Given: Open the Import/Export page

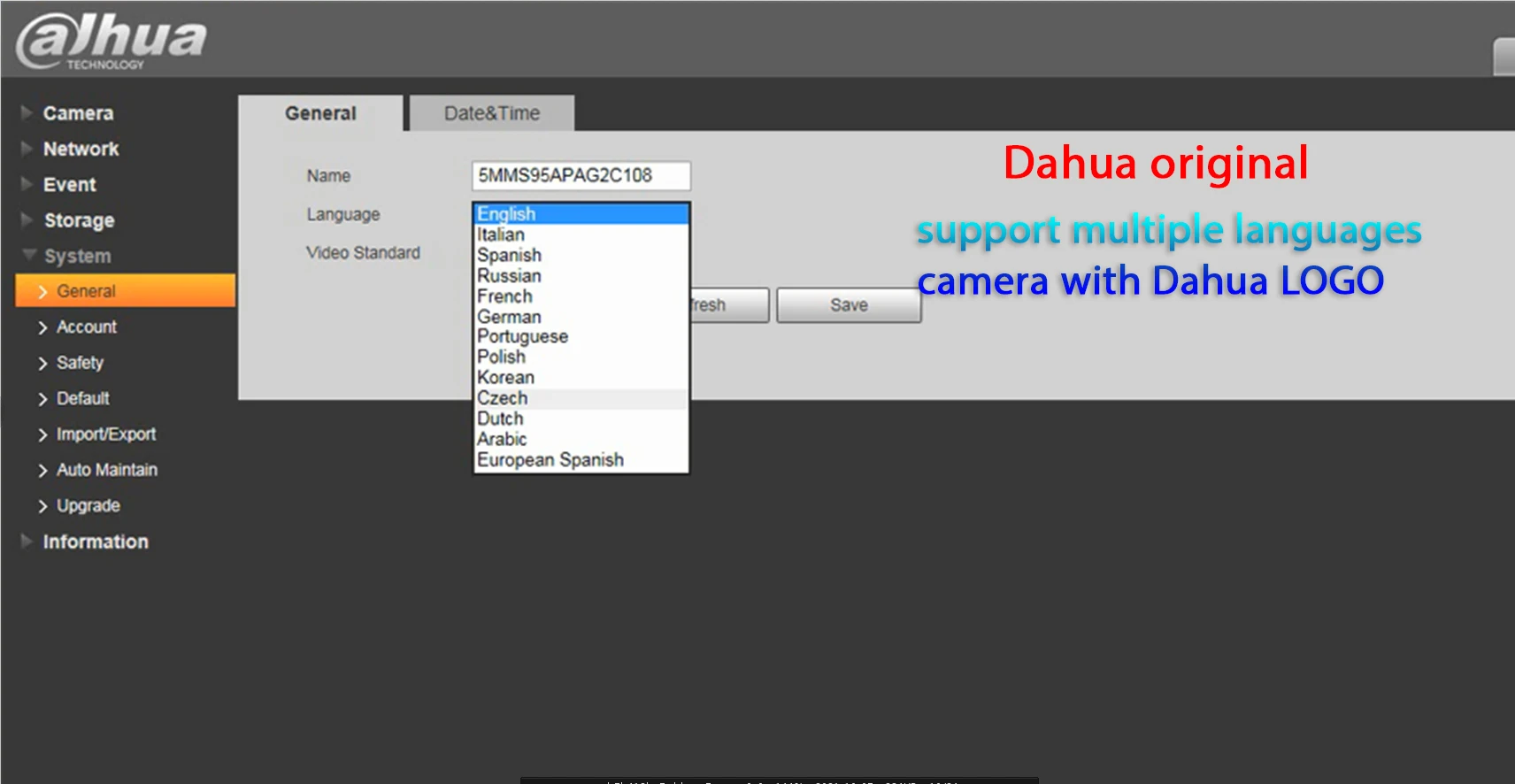Looking at the screenshot, I should [x=106, y=434].
